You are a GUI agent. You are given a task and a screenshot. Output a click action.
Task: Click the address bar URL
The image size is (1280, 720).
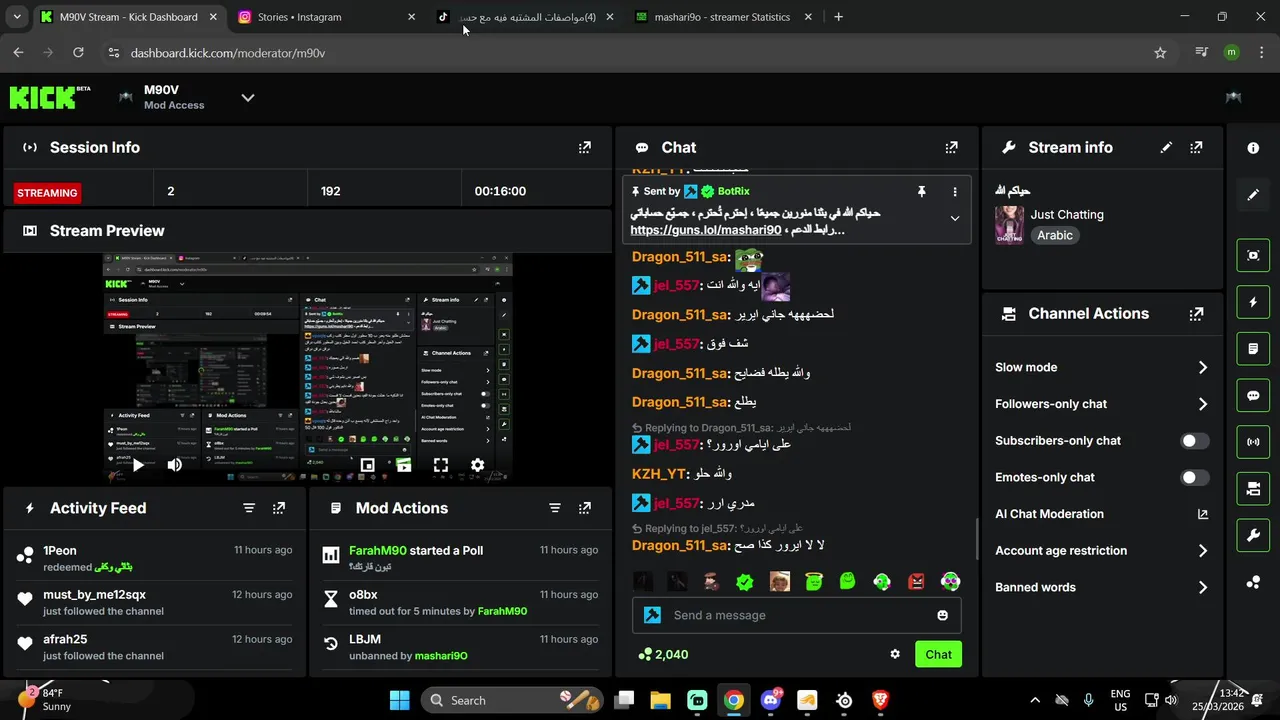click(x=228, y=53)
